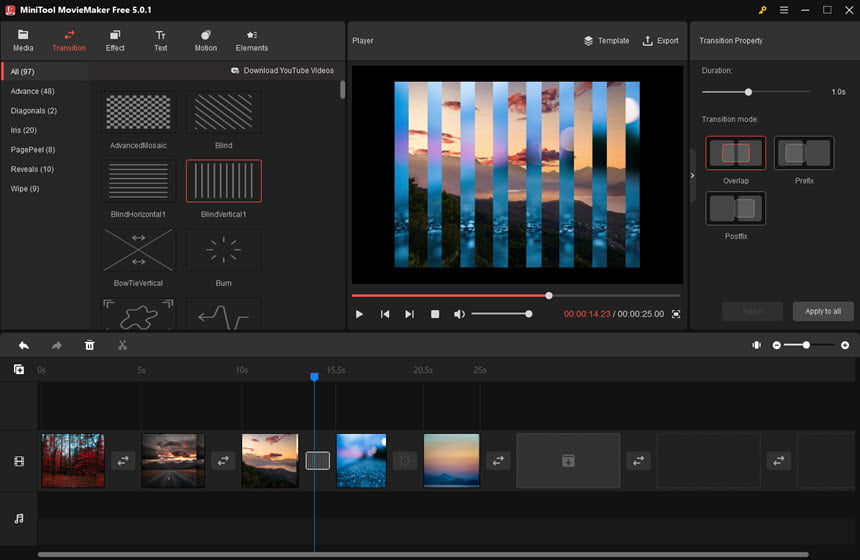This screenshot has width=860, height=560.
Task: Select the mountain sunset clip
Action: pos(270,461)
